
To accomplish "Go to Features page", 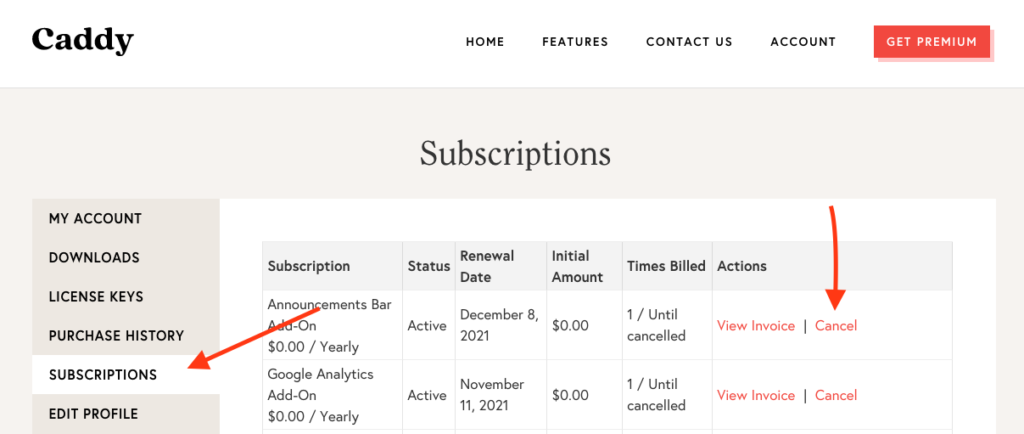I will pyautogui.click(x=575, y=42).
